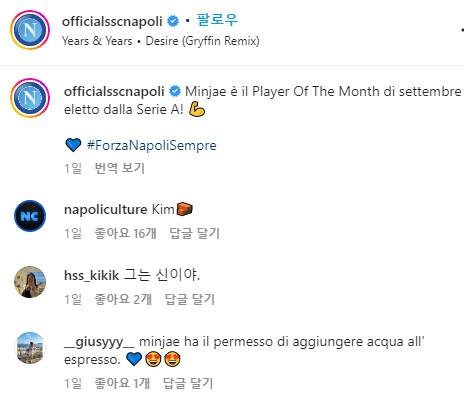Show the caption translation with 번역 보기

coord(120,168)
